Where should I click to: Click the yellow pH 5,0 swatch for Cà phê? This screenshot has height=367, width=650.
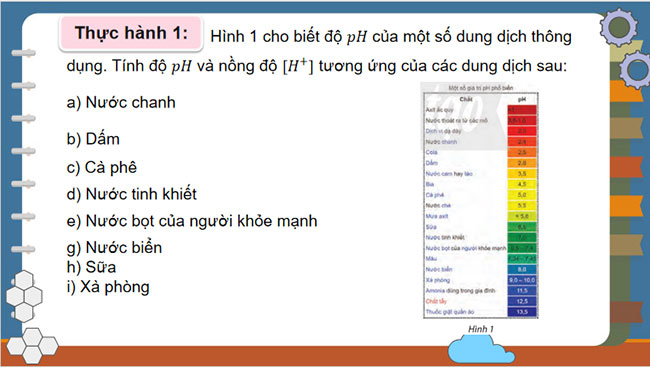click(x=522, y=195)
